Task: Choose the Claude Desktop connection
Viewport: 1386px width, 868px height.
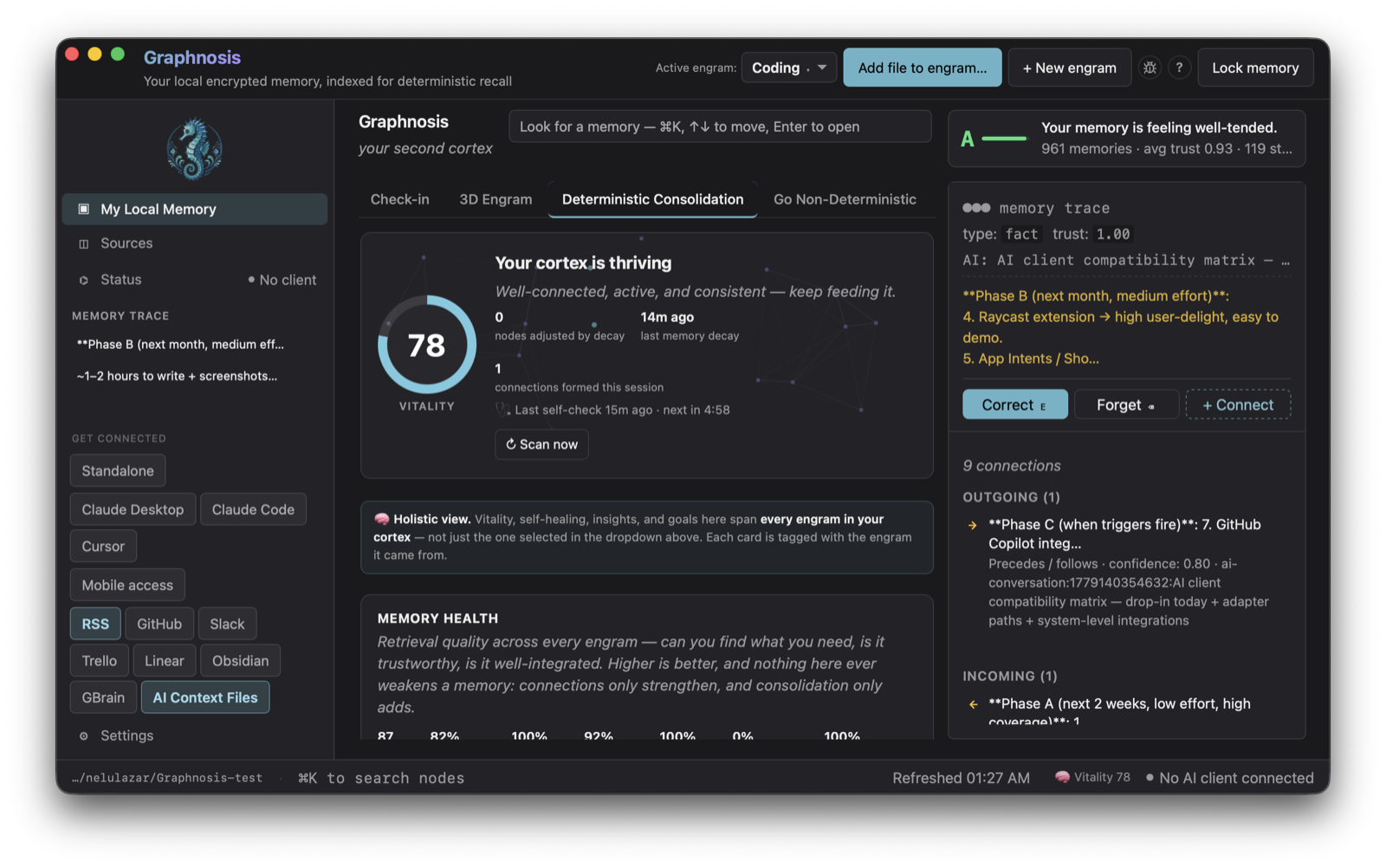Action: 133,509
